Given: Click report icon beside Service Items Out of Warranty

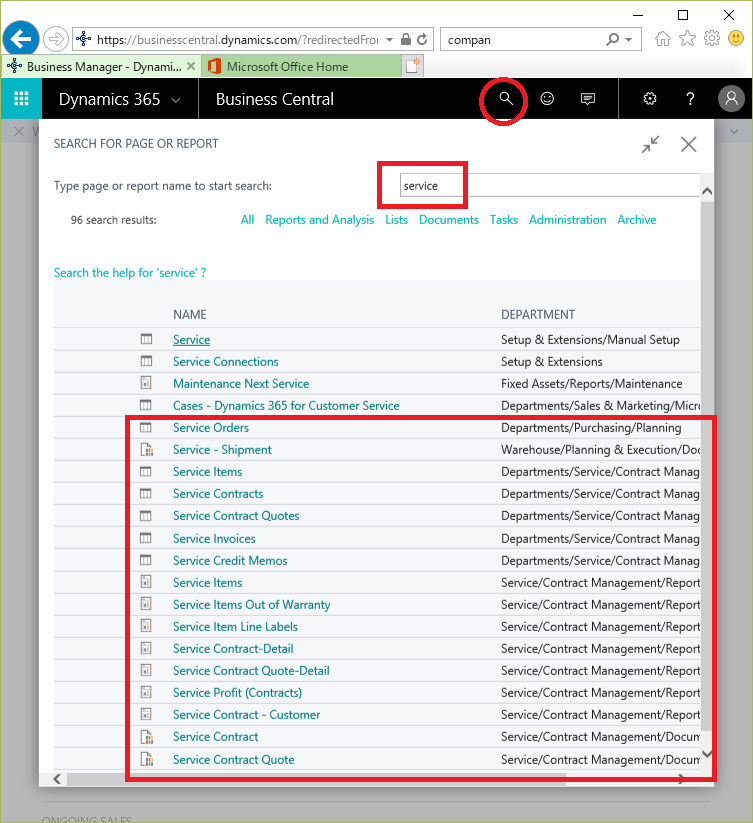Looking at the screenshot, I should tap(146, 604).
